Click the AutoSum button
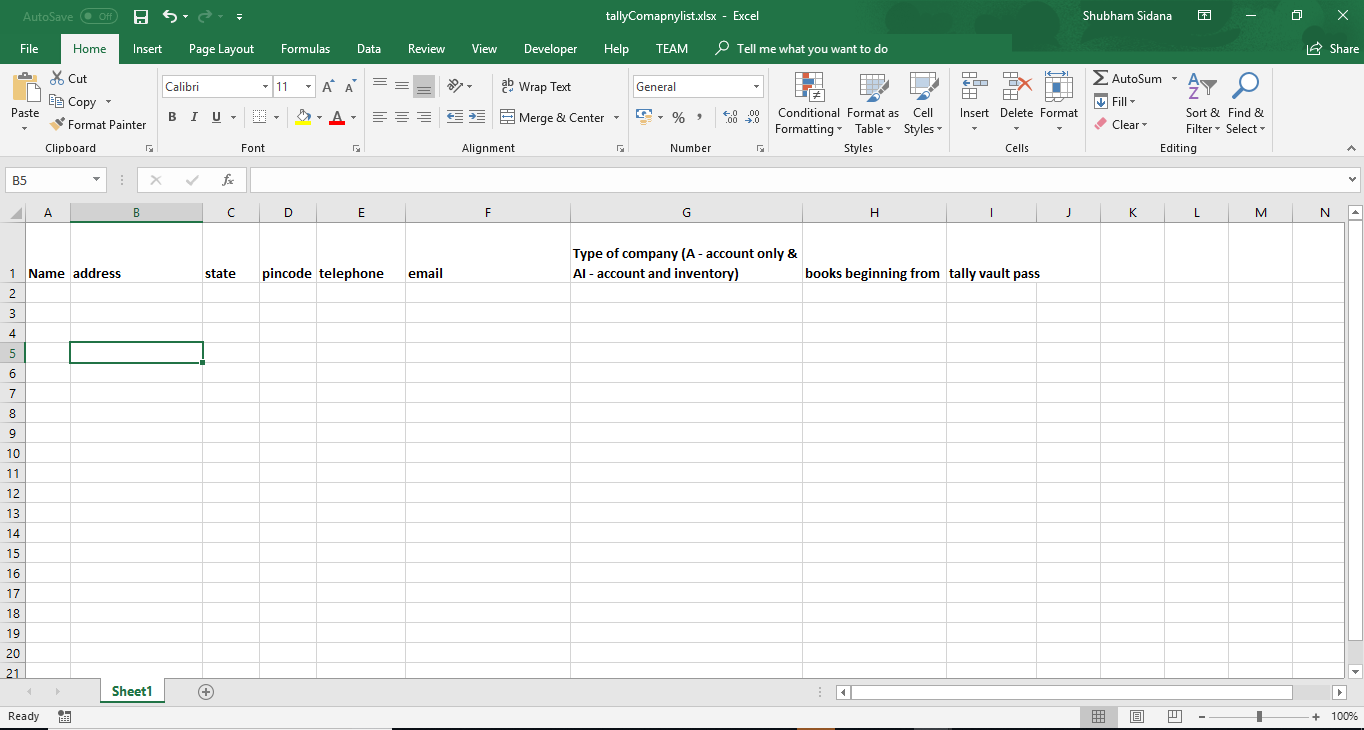Viewport: 1364px width, 730px height. pyautogui.click(x=1127, y=78)
